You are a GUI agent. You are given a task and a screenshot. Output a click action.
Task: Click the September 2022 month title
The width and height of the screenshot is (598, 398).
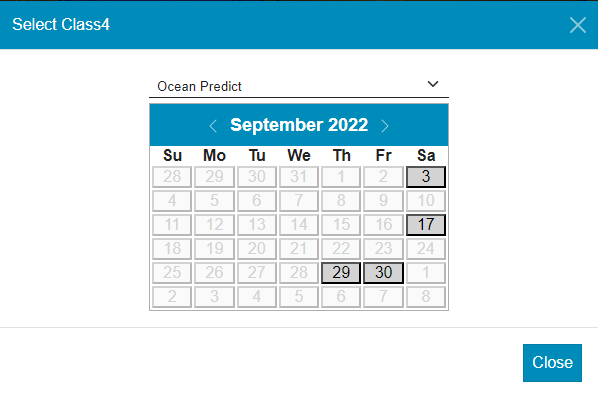tap(299, 125)
